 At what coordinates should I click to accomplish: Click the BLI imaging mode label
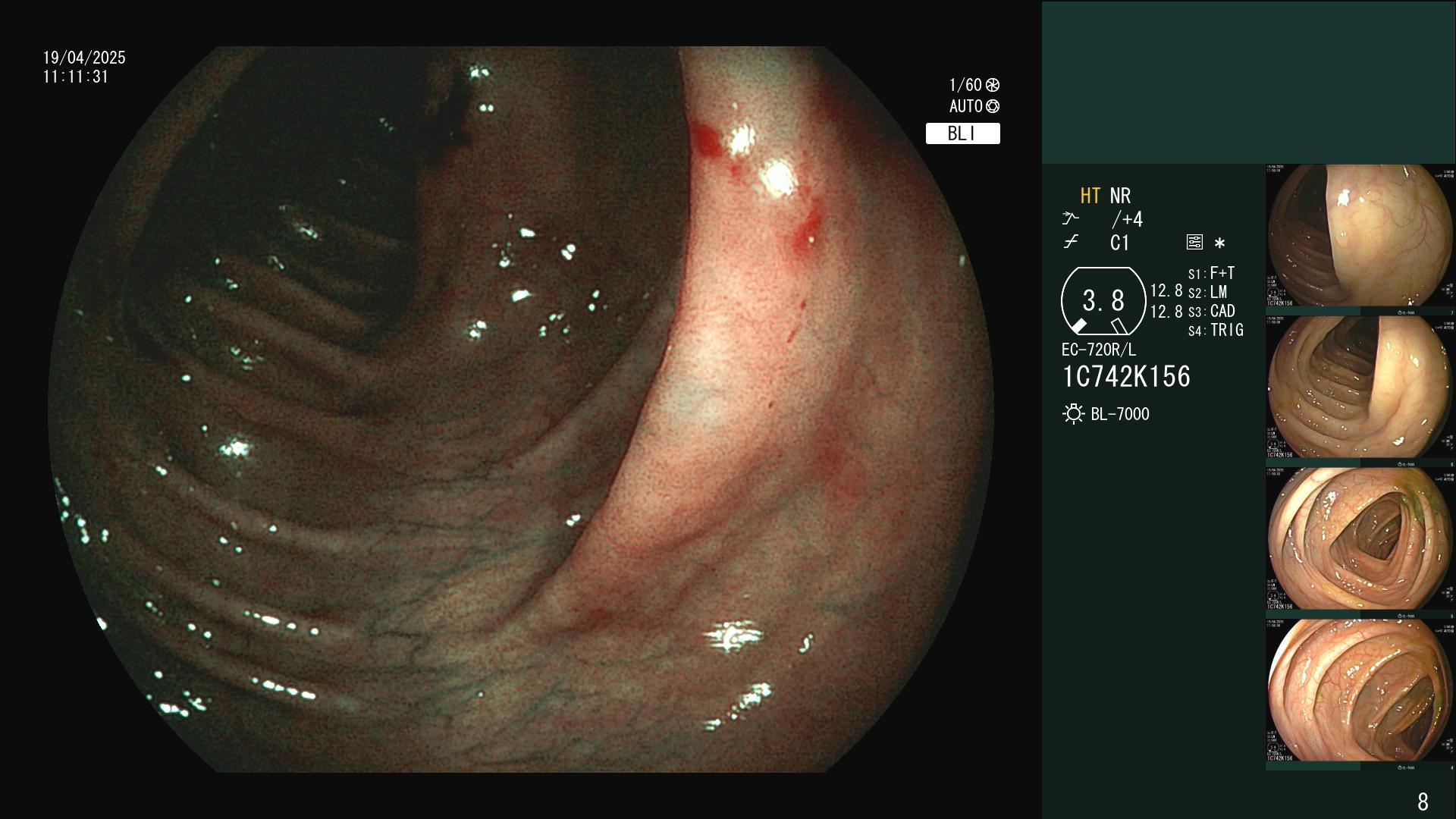962,133
